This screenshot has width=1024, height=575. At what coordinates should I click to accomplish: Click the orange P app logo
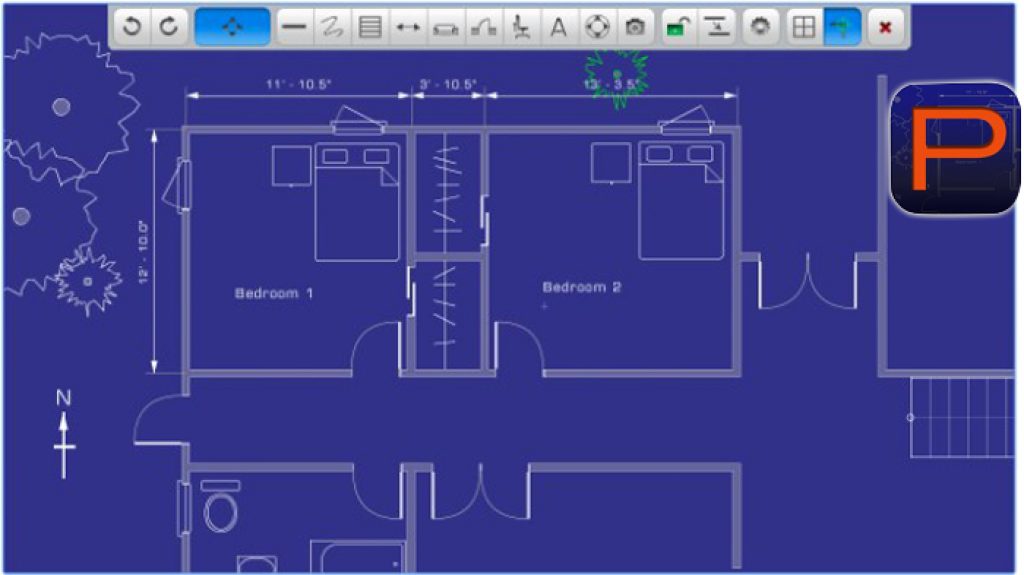pos(955,148)
